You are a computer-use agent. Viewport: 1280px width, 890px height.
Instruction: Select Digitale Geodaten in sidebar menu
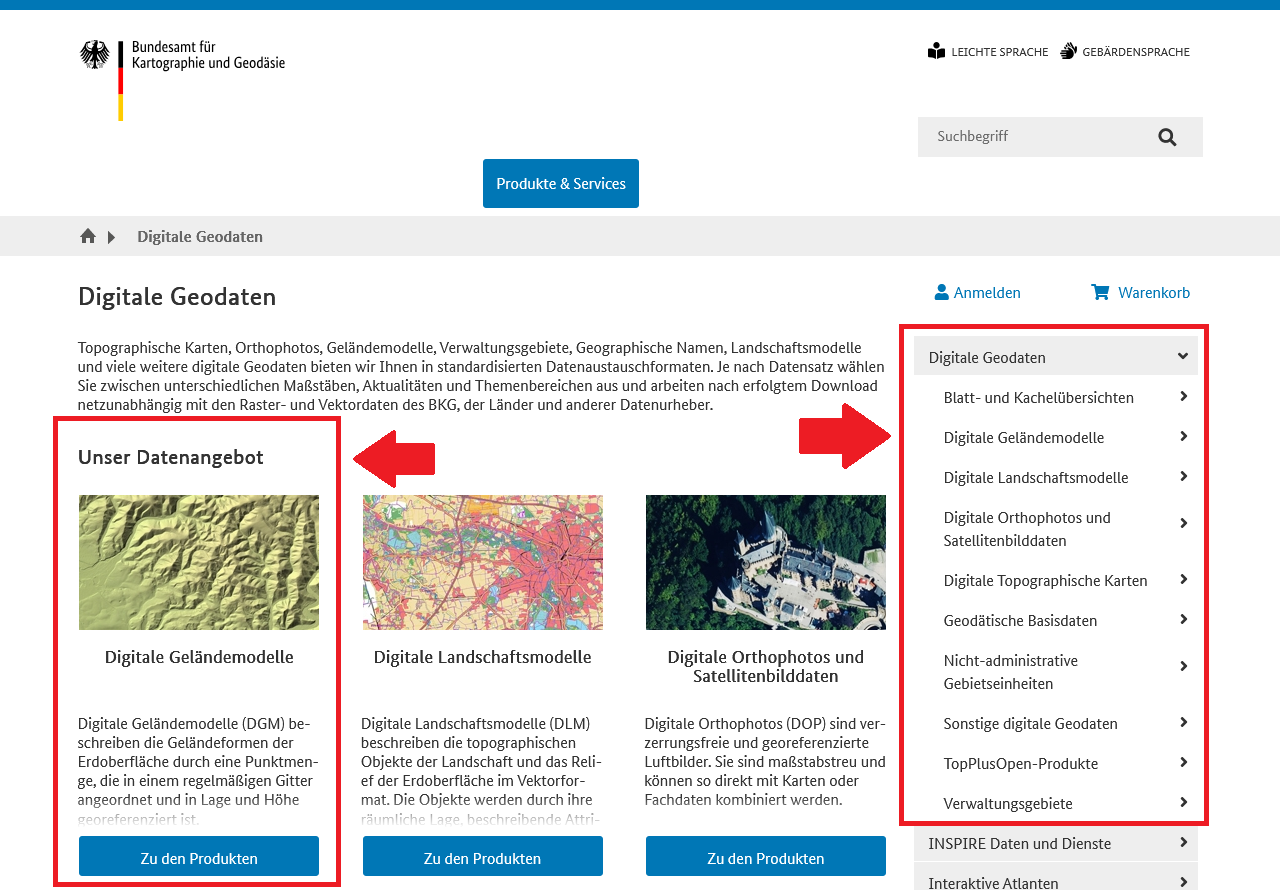click(x=987, y=357)
